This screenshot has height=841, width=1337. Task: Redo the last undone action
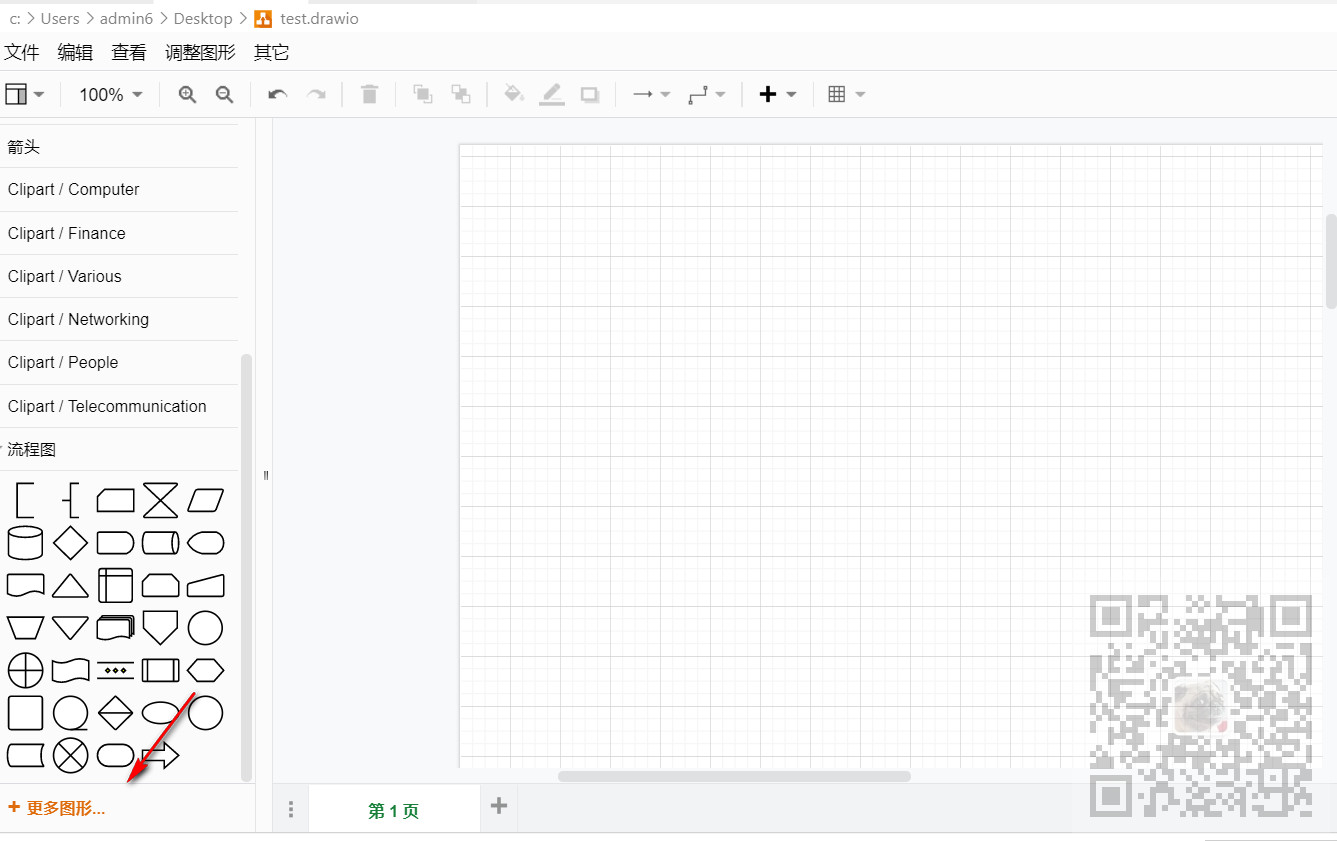point(316,94)
